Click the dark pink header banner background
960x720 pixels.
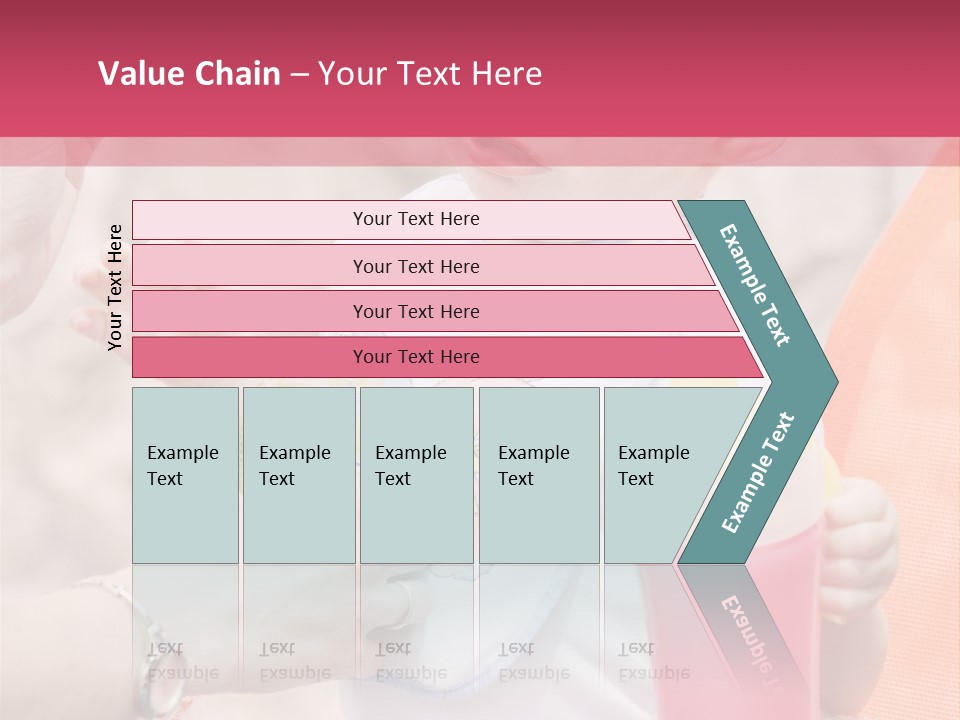[750, 70]
